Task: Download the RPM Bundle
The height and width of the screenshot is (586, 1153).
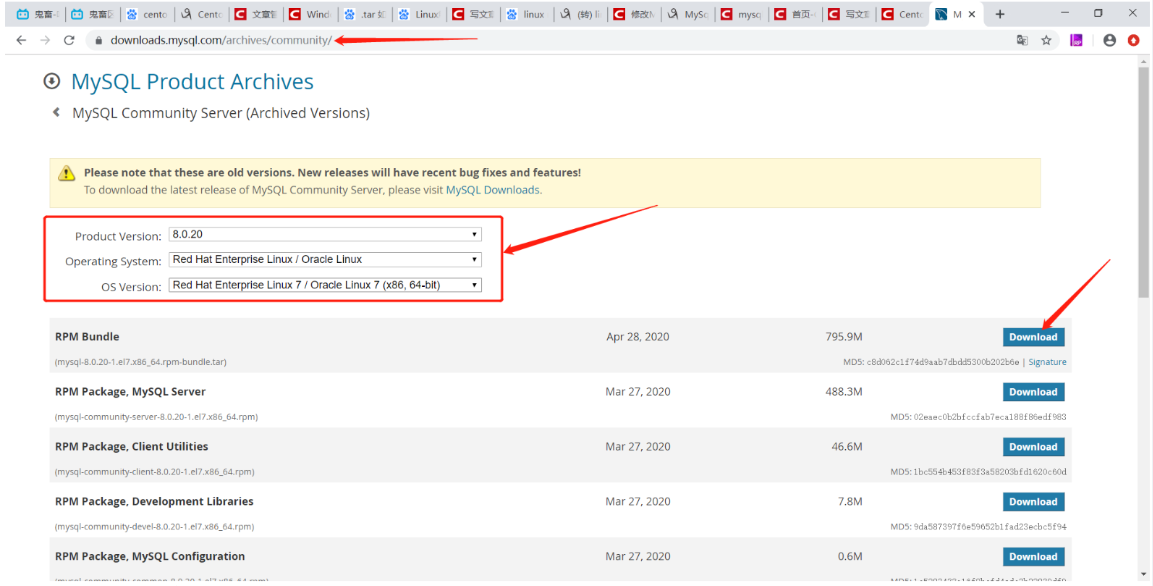Action: (1033, 337)
